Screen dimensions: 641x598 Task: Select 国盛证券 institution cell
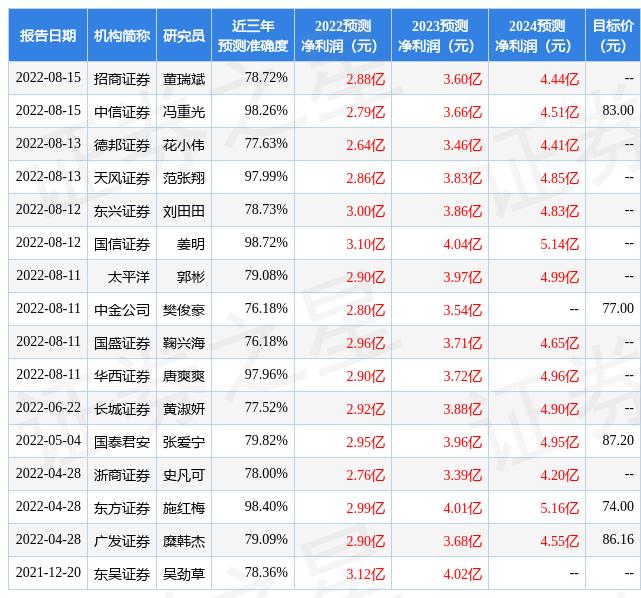pyautogui.click(x=122, y=343)
